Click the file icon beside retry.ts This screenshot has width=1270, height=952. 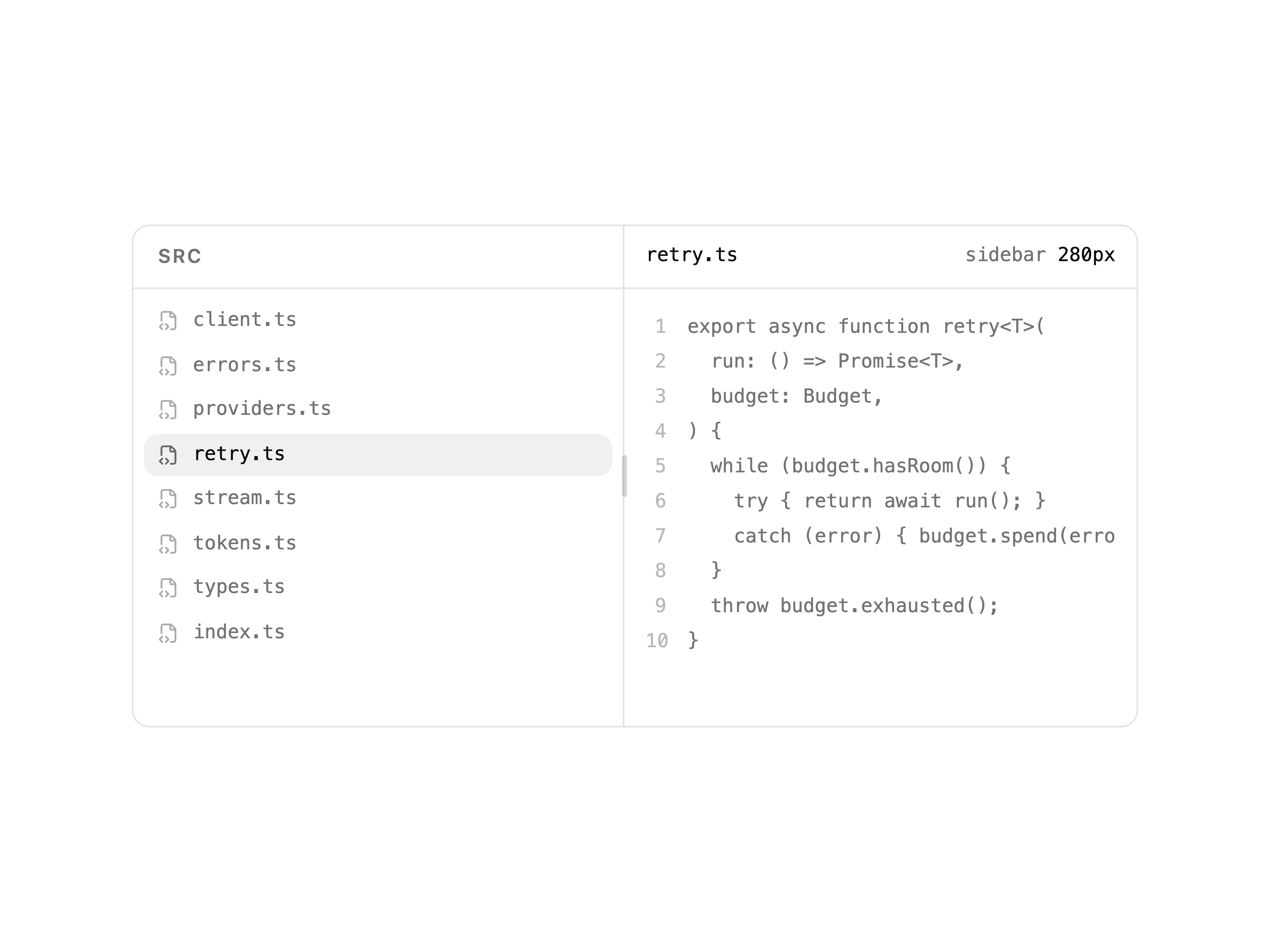[168, 455]
